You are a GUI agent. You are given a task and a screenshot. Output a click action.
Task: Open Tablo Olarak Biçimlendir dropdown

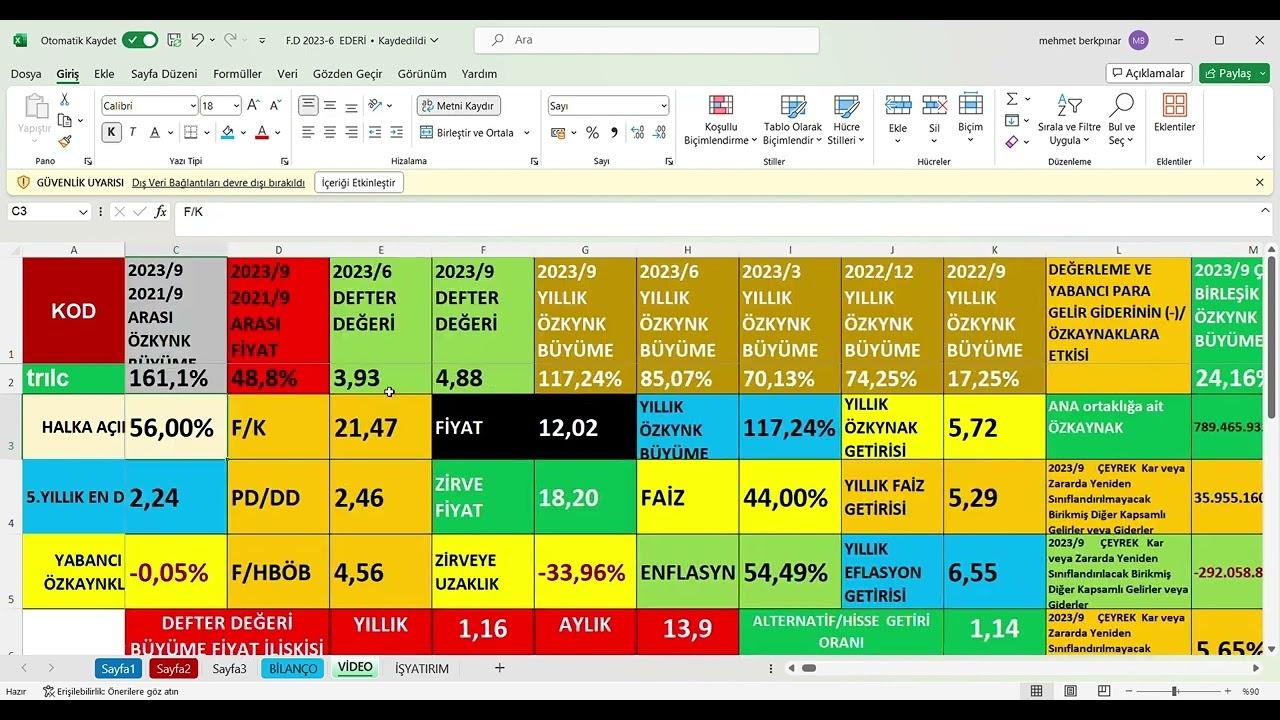point(793,121)
